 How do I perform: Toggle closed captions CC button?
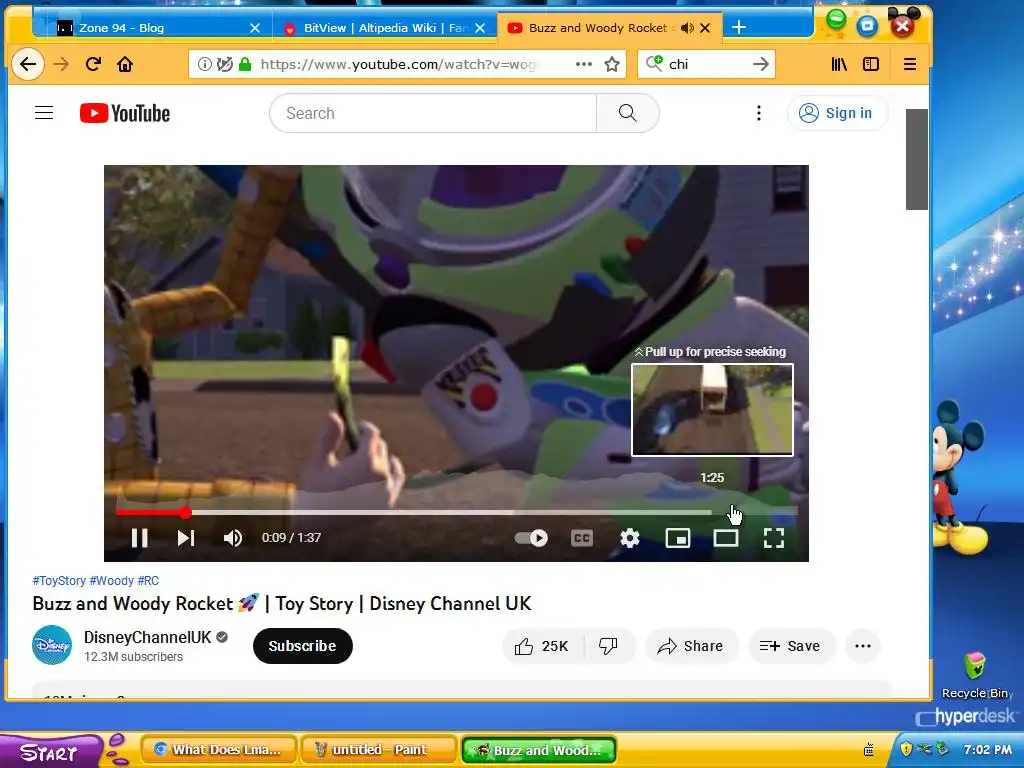point(582,537)
